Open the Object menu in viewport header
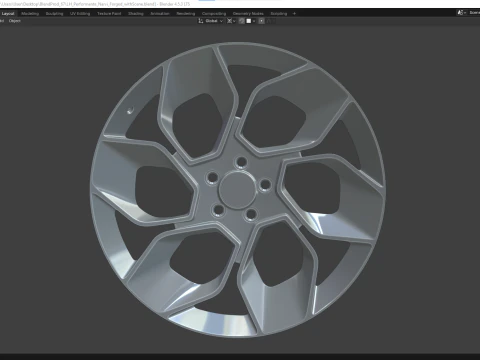The width and height of the screenshot is (480, 360). tap(15, 21)
